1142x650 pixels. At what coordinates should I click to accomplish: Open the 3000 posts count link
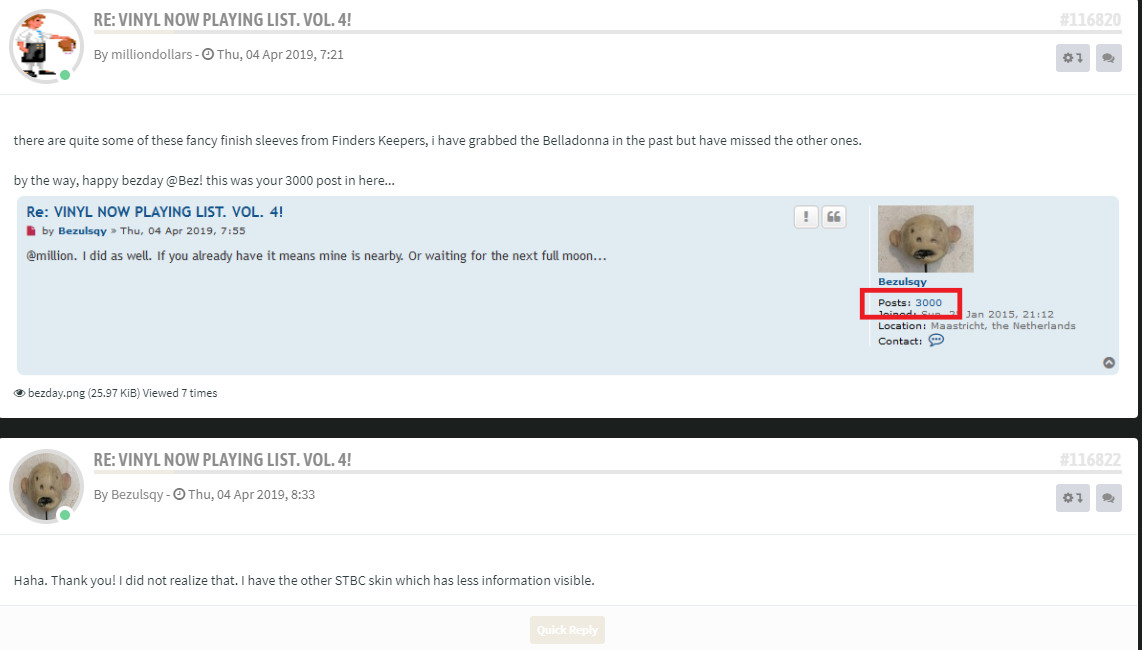pyautogui.click(x=928, y=302)
